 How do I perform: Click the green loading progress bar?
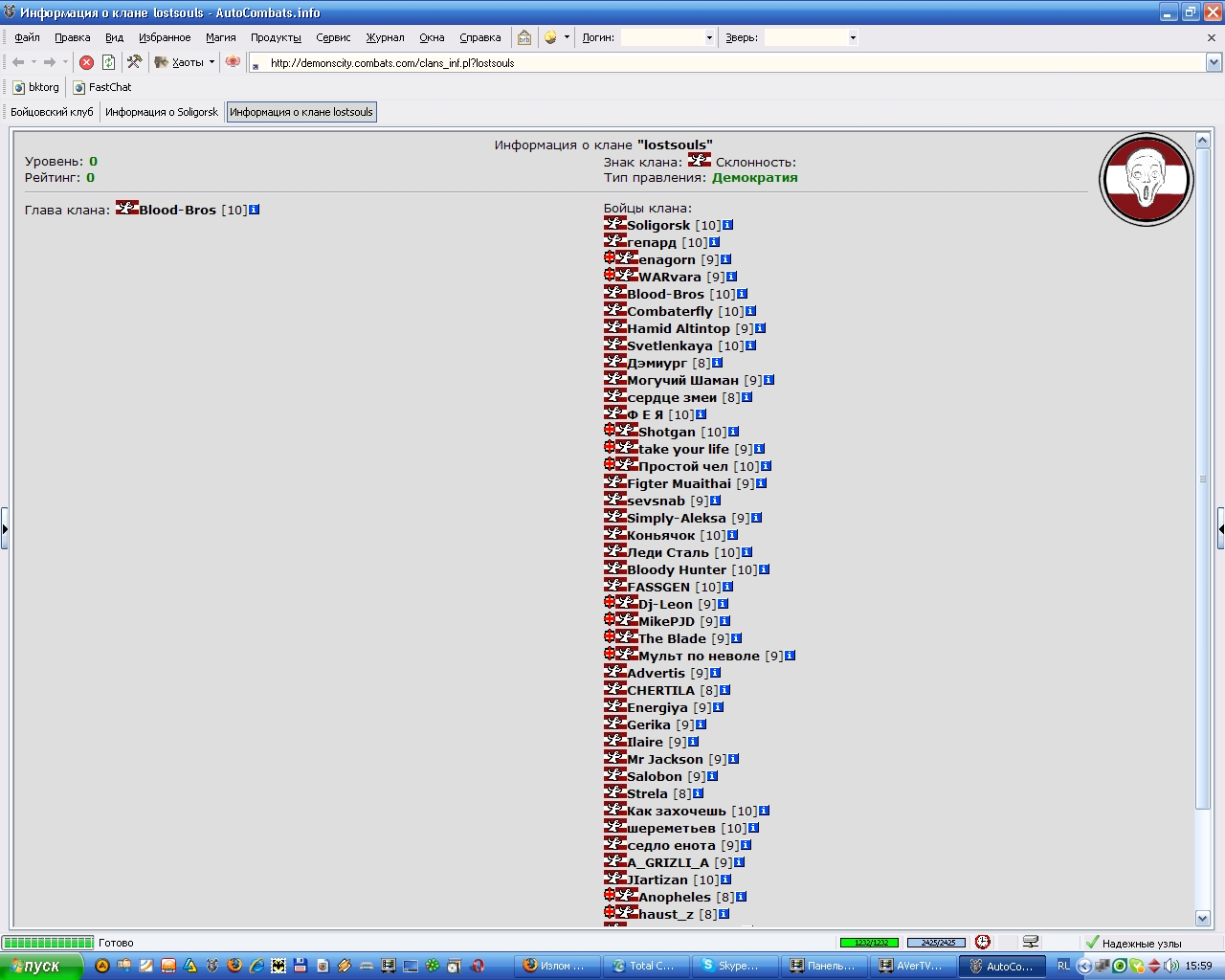coord(48,943)
